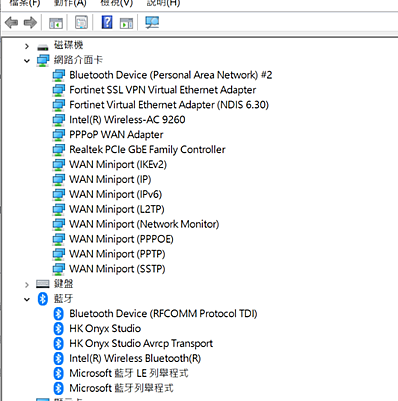The image size is (398, 401).
Task: Open the Properties toolbar icon
Action: pos(81,23)
